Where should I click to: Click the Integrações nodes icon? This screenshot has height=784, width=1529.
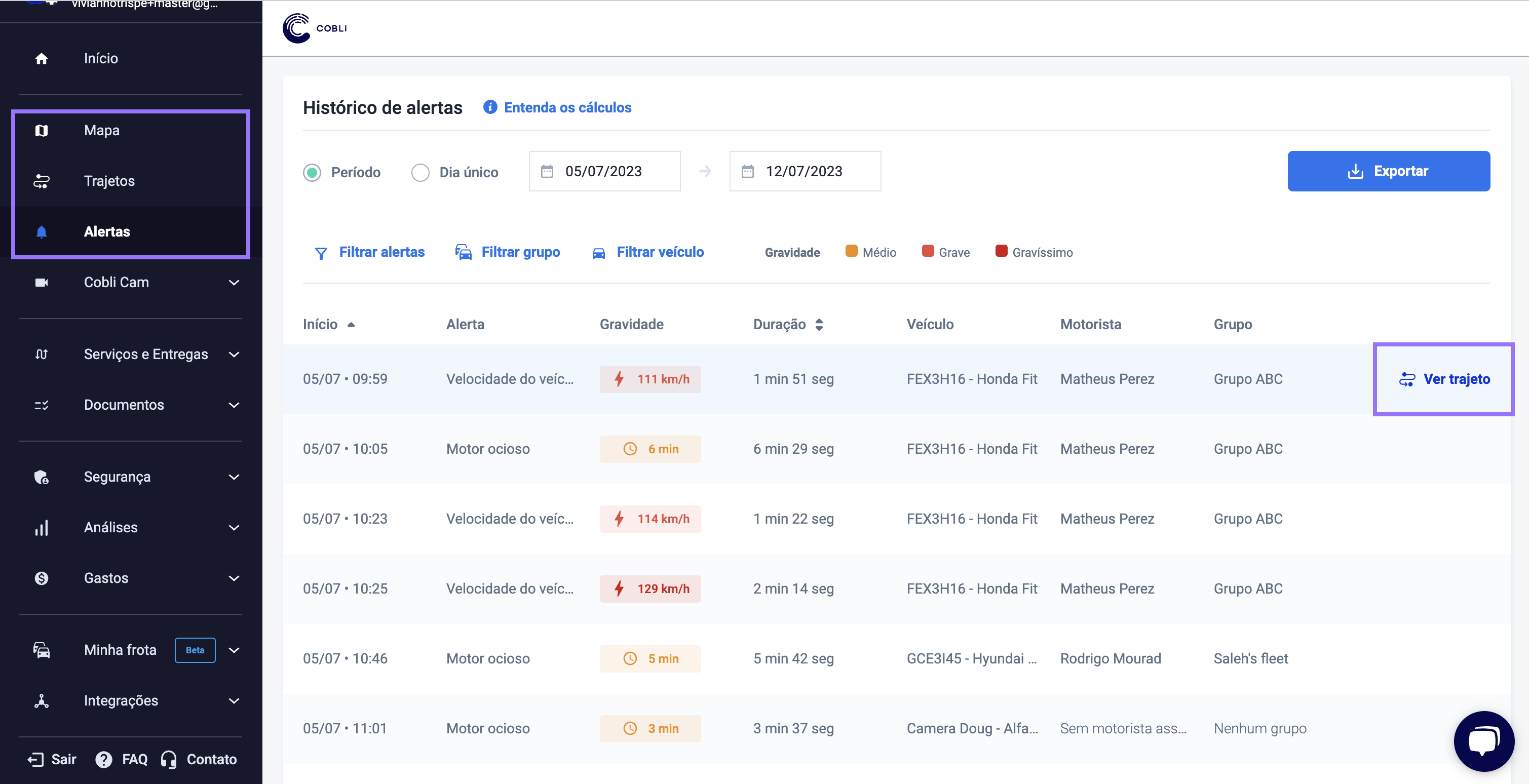[41, 701]
